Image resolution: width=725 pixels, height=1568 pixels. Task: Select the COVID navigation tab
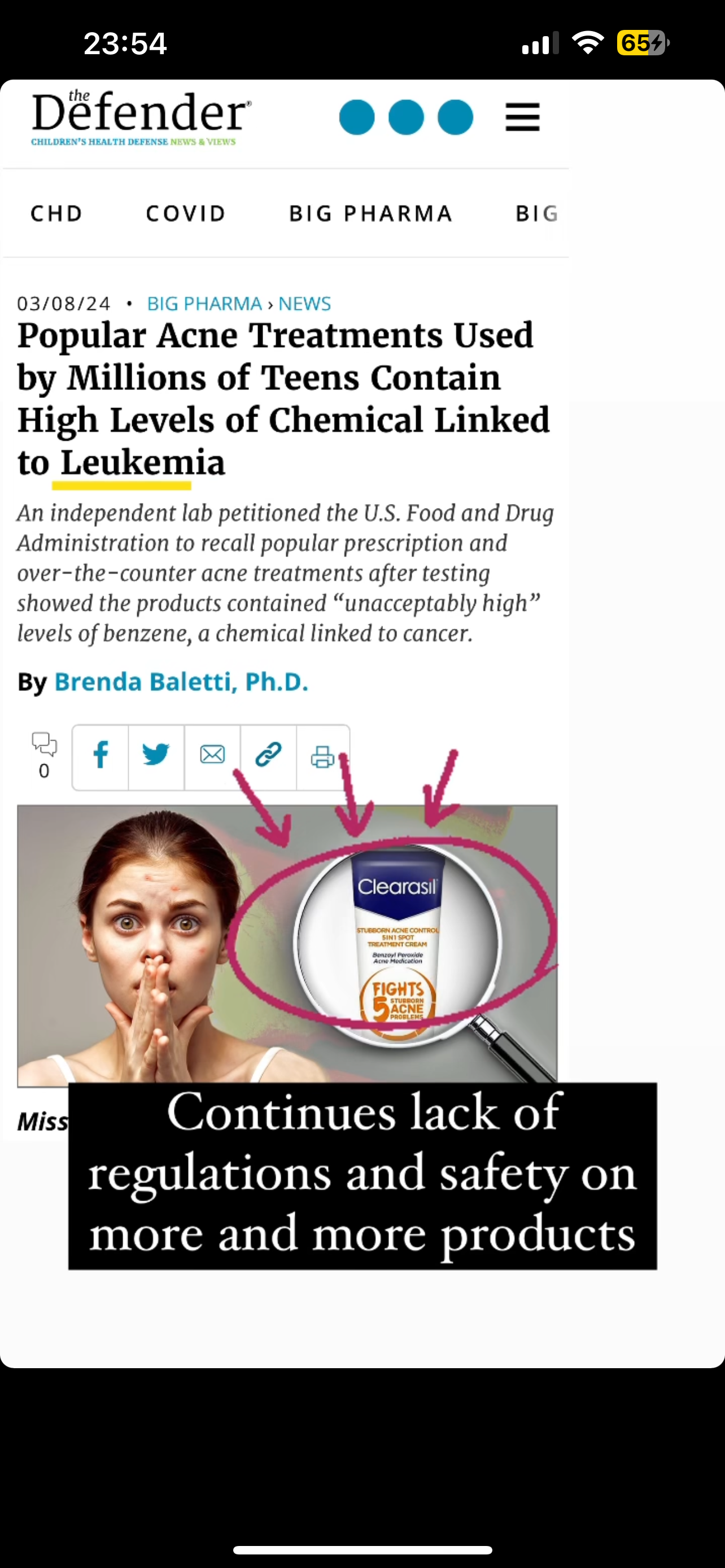[x=186, y=214]
